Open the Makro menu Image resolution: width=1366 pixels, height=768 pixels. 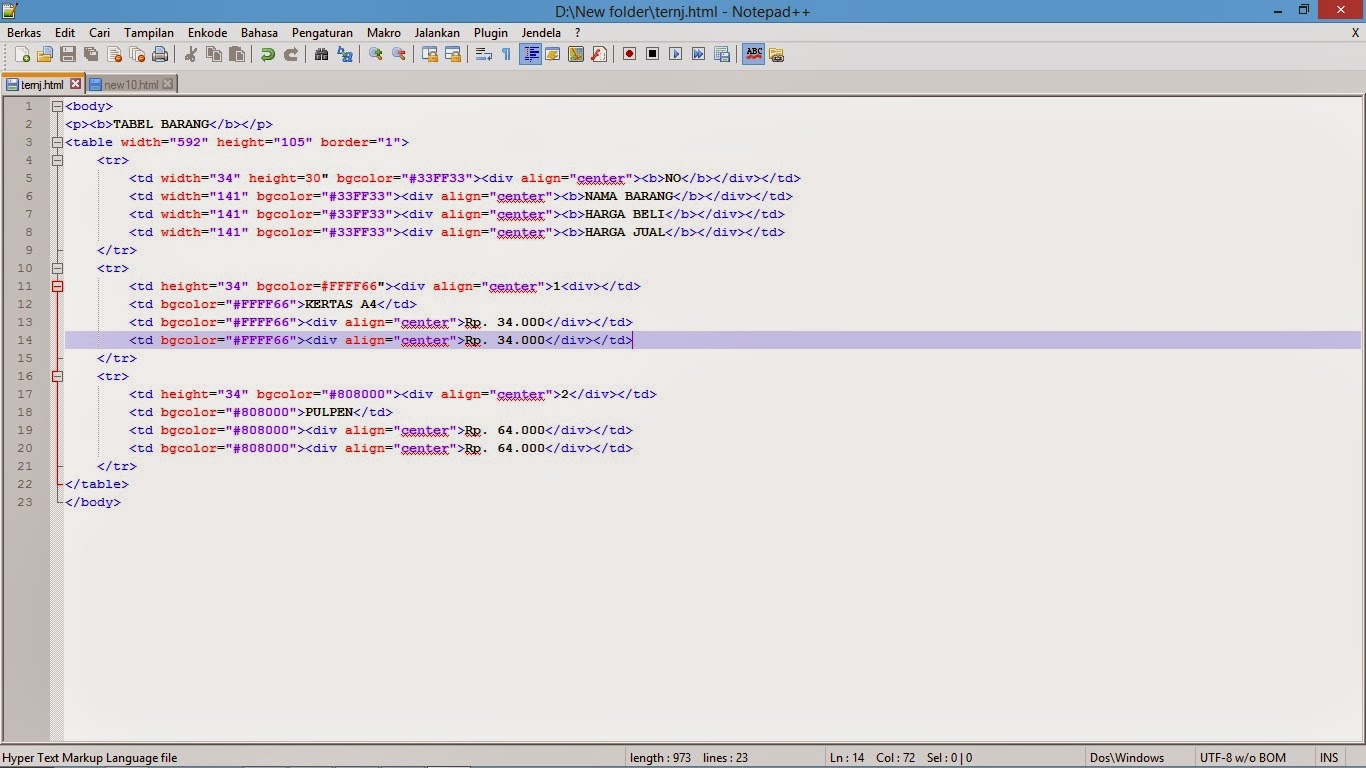[384, 33]
